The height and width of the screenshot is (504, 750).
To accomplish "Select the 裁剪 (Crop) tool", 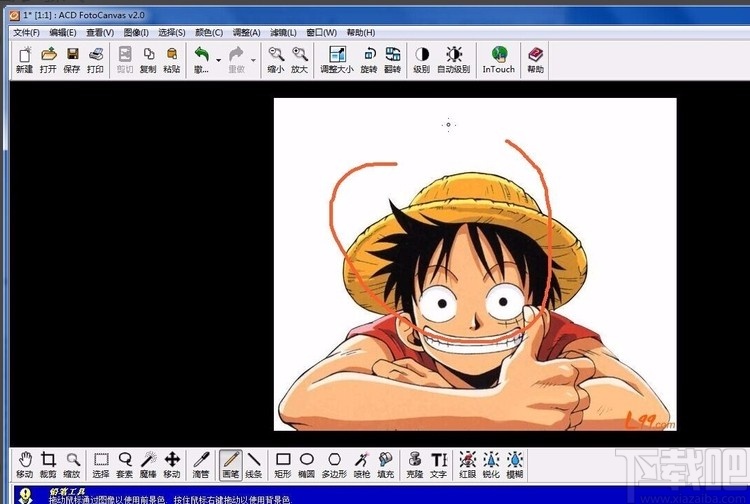I will pos(48,465).
